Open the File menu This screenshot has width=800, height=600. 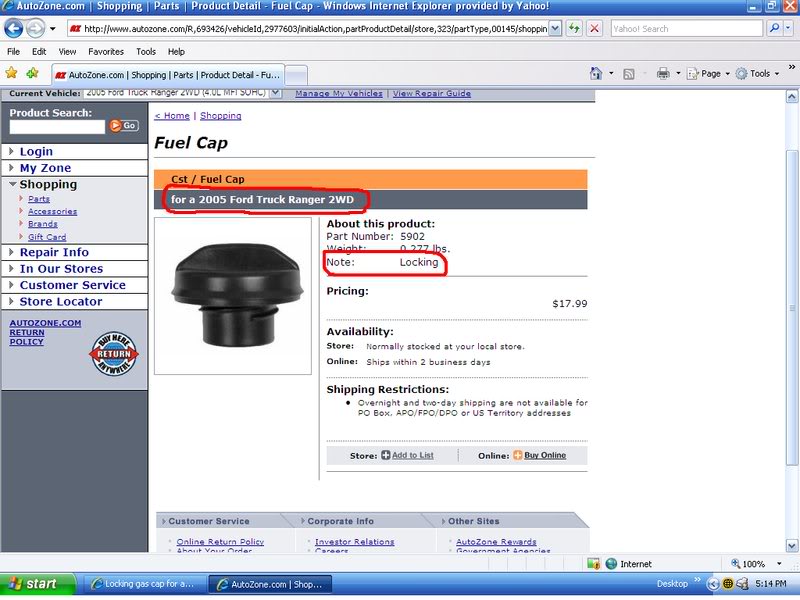[13, 52]
